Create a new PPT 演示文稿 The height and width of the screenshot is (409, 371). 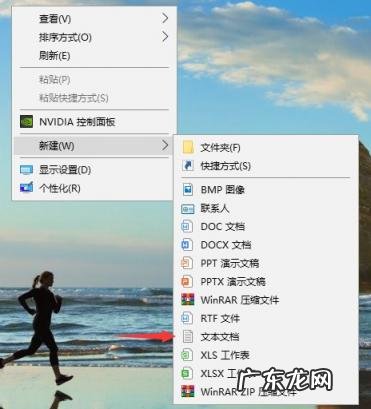266,263
